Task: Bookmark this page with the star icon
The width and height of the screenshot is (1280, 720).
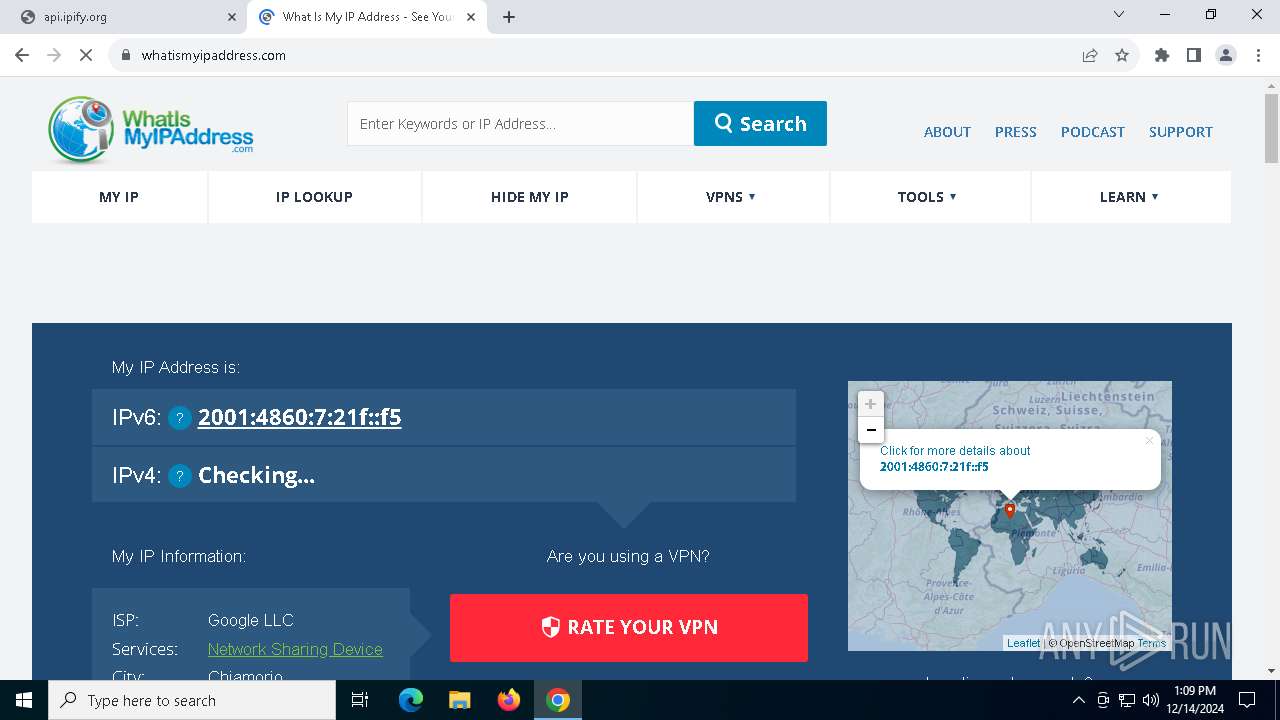Action: [1122, 55]
